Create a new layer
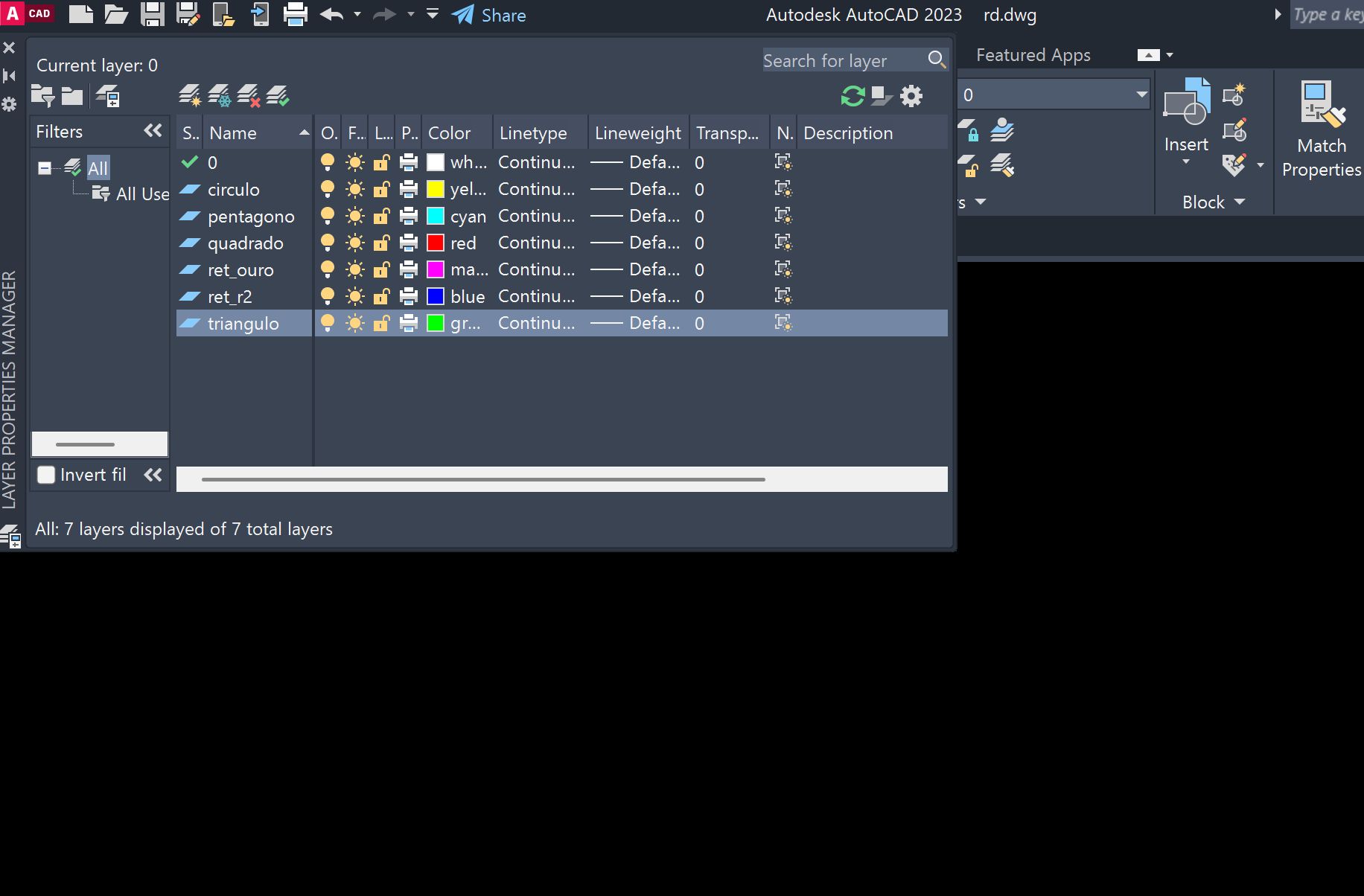This screenshot has height=896, width=1364. (x=190, y=96)
